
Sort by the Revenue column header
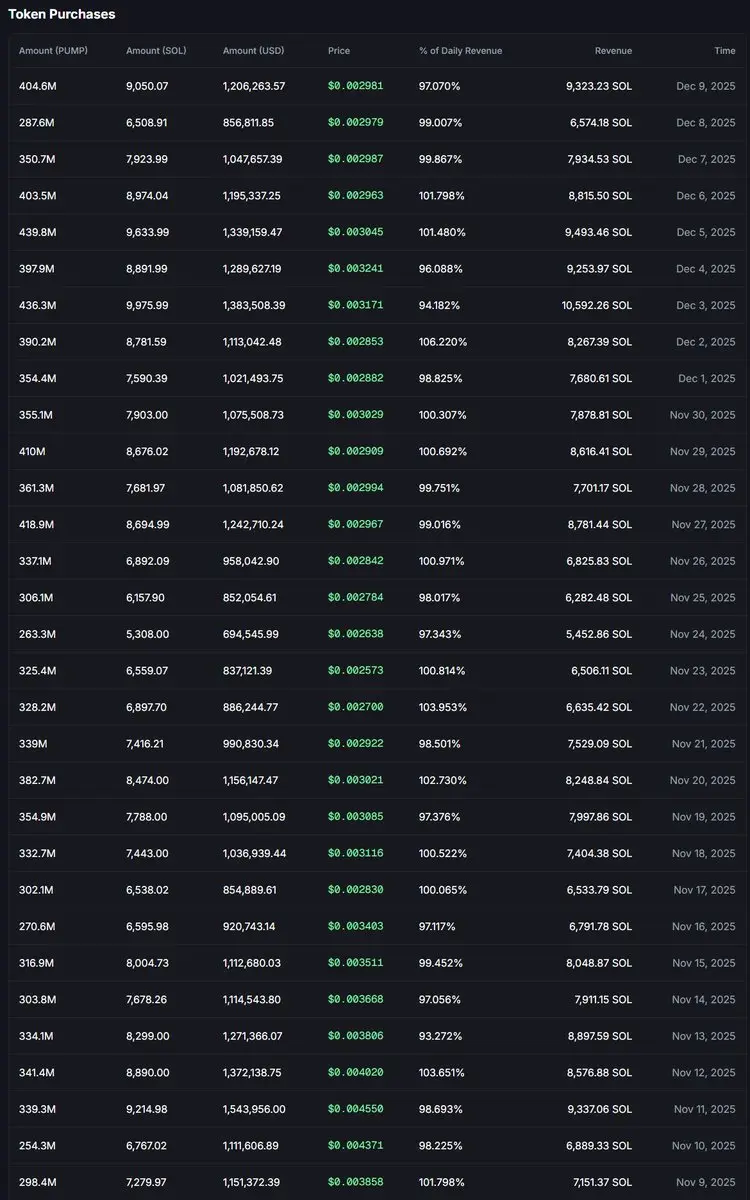(x=613, y=51)
